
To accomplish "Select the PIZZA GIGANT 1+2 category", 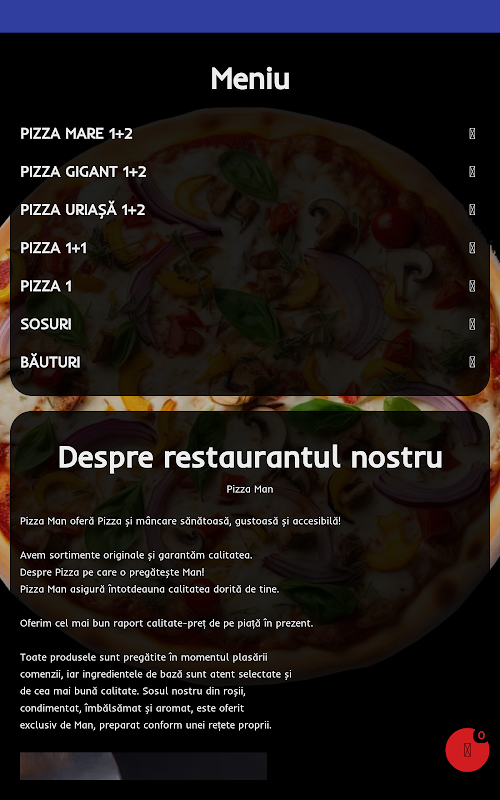I will click(83, 171).
